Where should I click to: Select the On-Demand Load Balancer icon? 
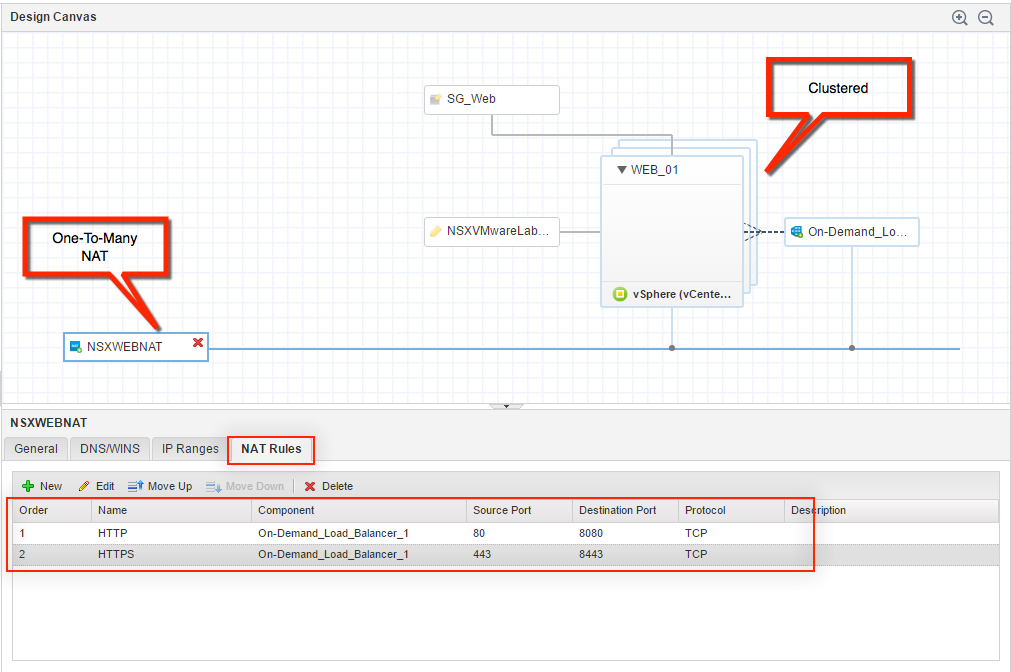(796, 231)
